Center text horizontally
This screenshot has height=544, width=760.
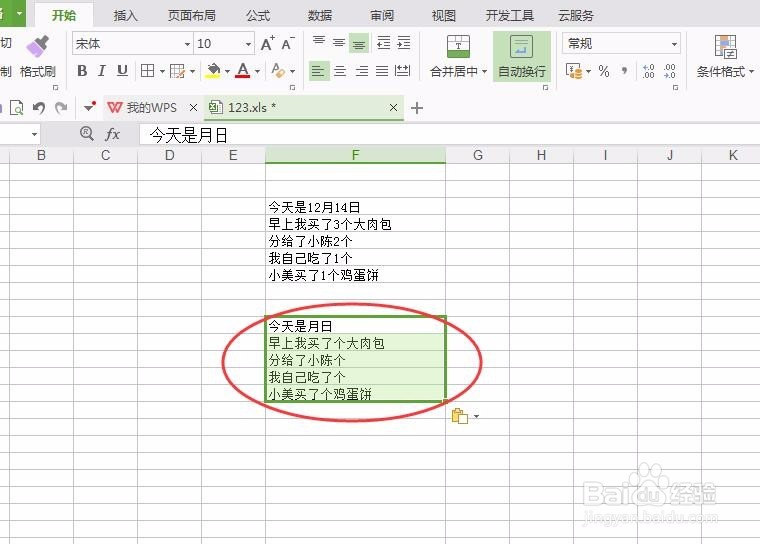pos(340,71)
